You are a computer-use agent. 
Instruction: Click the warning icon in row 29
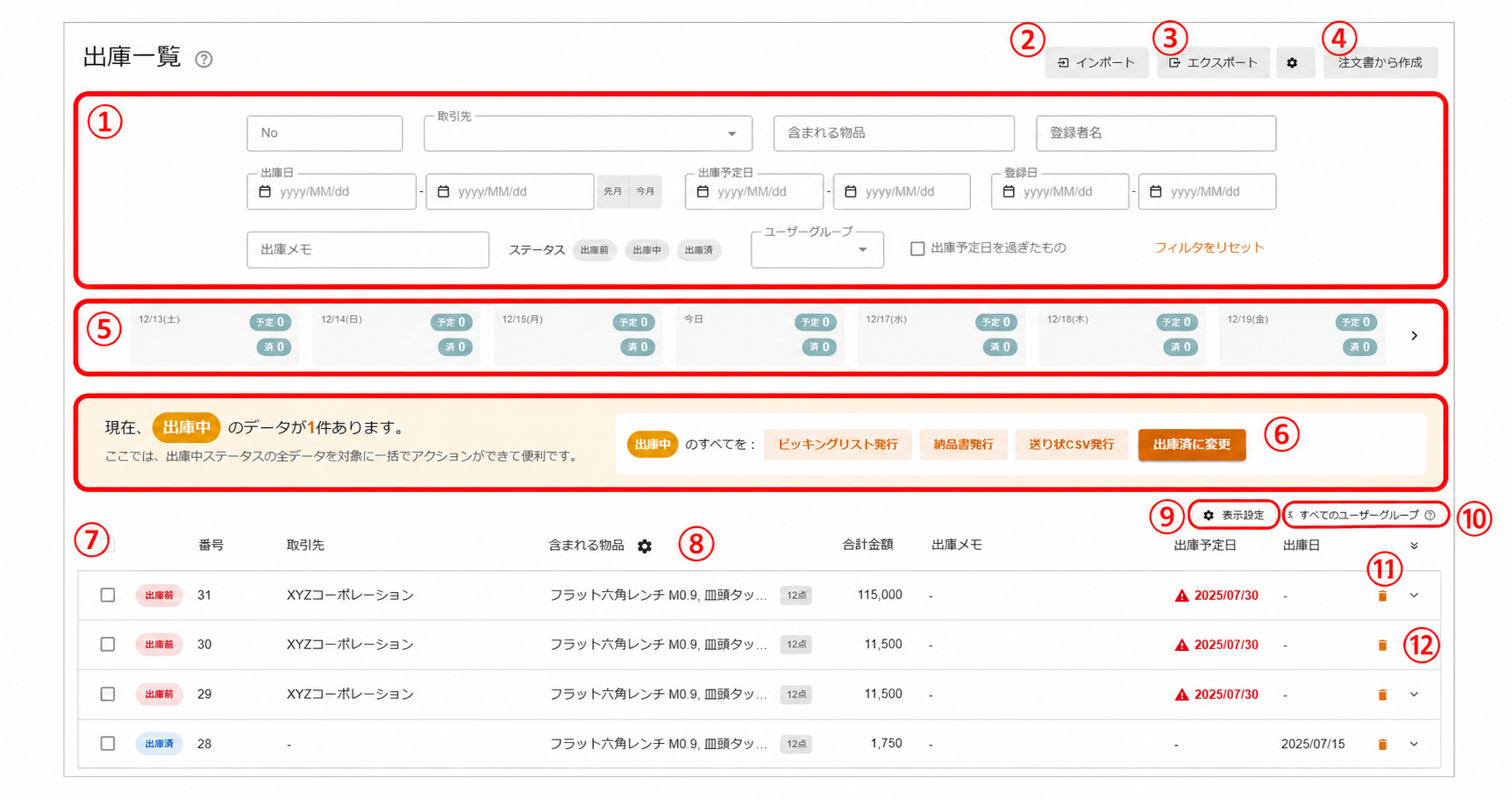coord(1181,695)
